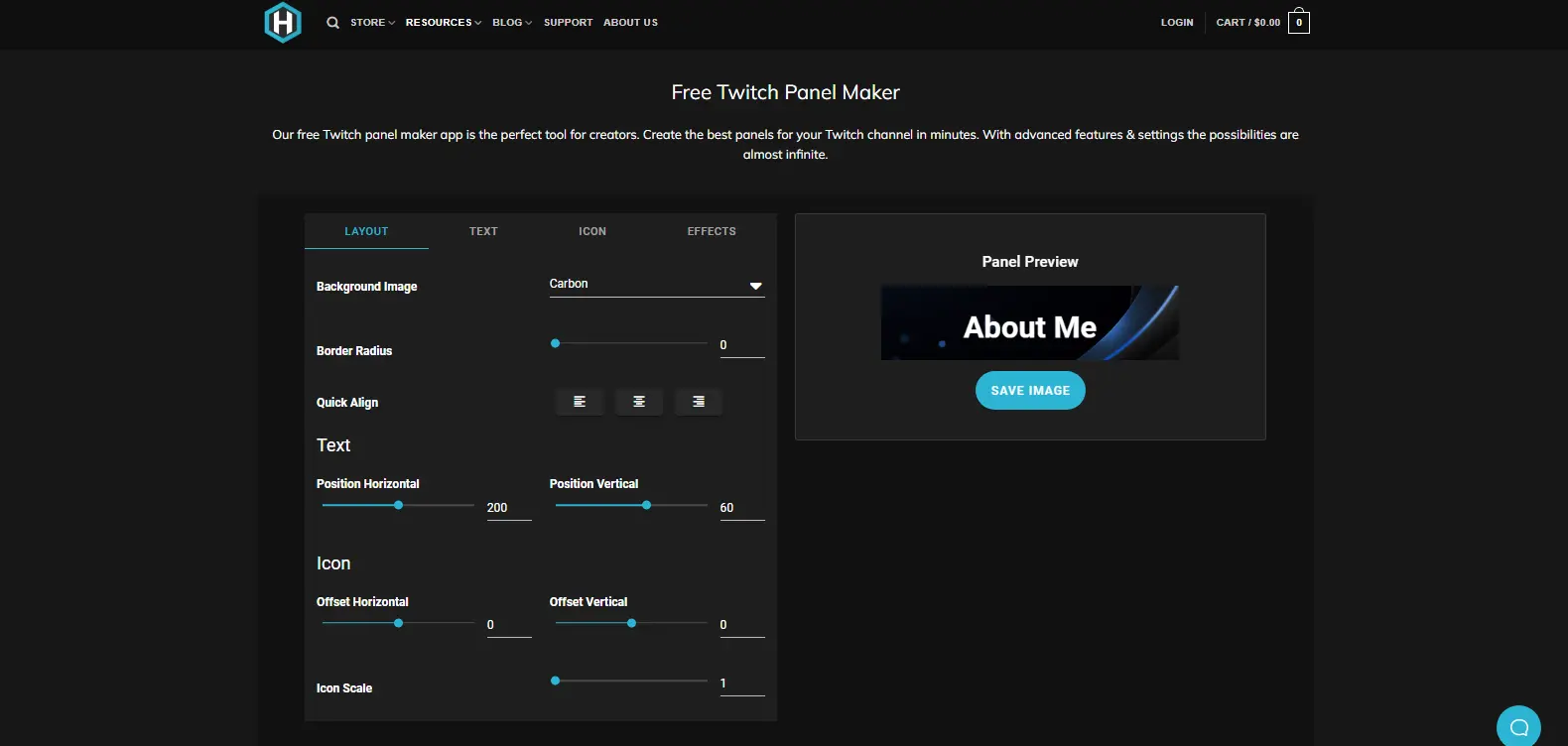Open the About Us page
Image resolution: width=1568 pixels, height=746 pixels.
pos(630,23)
